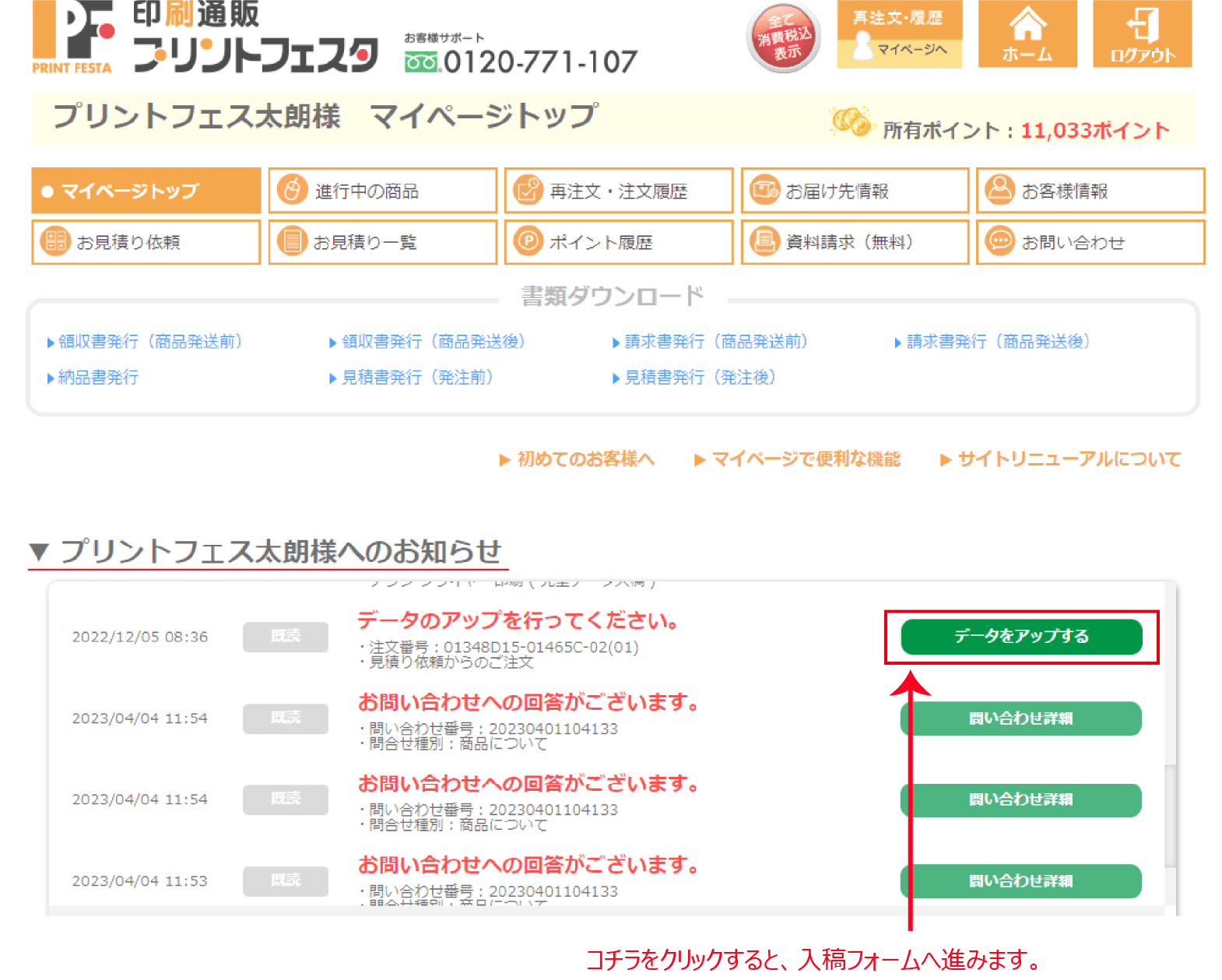The image size is (1222, 980).
Task: Click list icon beside お見積り一覧
Action: pos(293,241)
